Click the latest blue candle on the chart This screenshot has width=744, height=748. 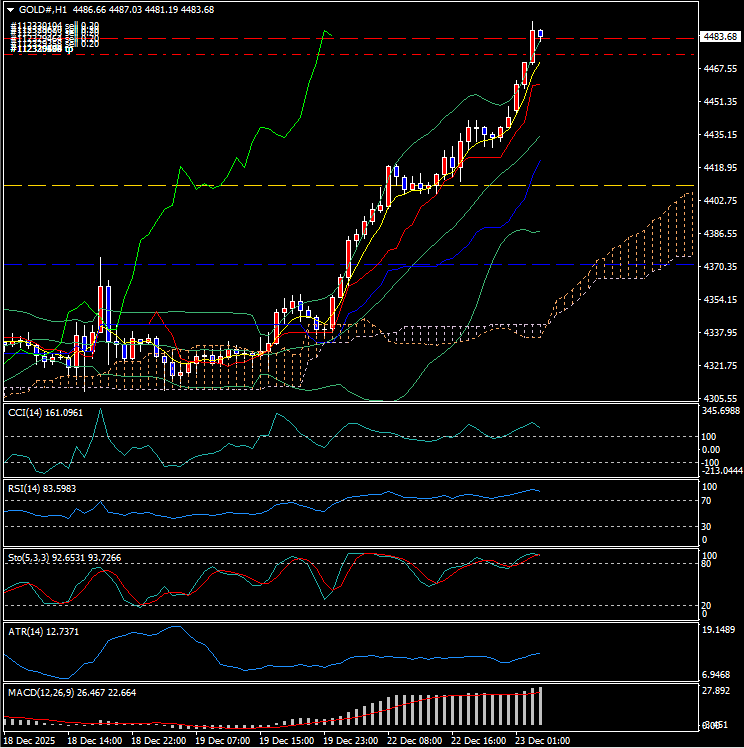pyautogui.click(x=540, y=33)
